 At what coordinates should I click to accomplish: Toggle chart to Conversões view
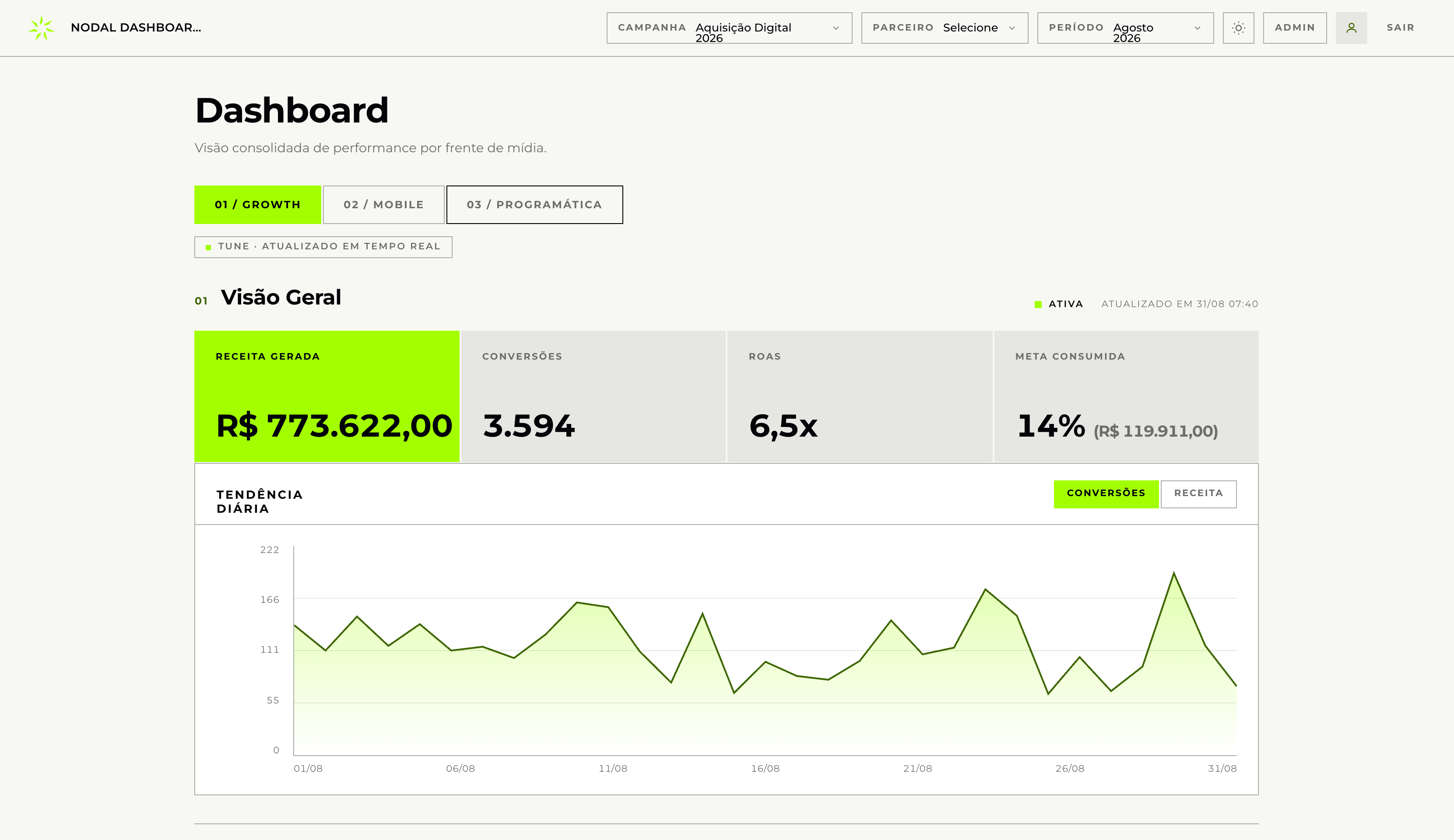point(1106,494)
